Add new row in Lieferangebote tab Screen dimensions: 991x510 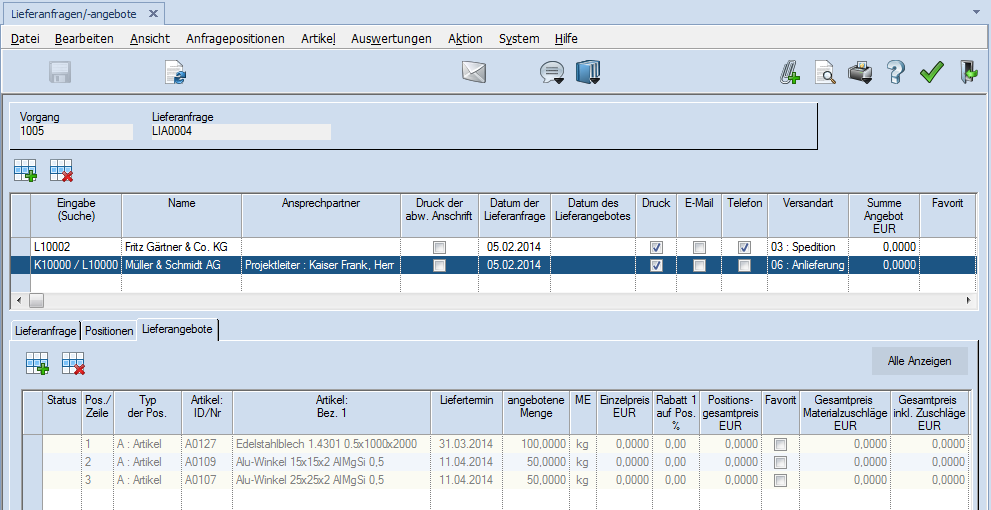click(x=38, y=364)
